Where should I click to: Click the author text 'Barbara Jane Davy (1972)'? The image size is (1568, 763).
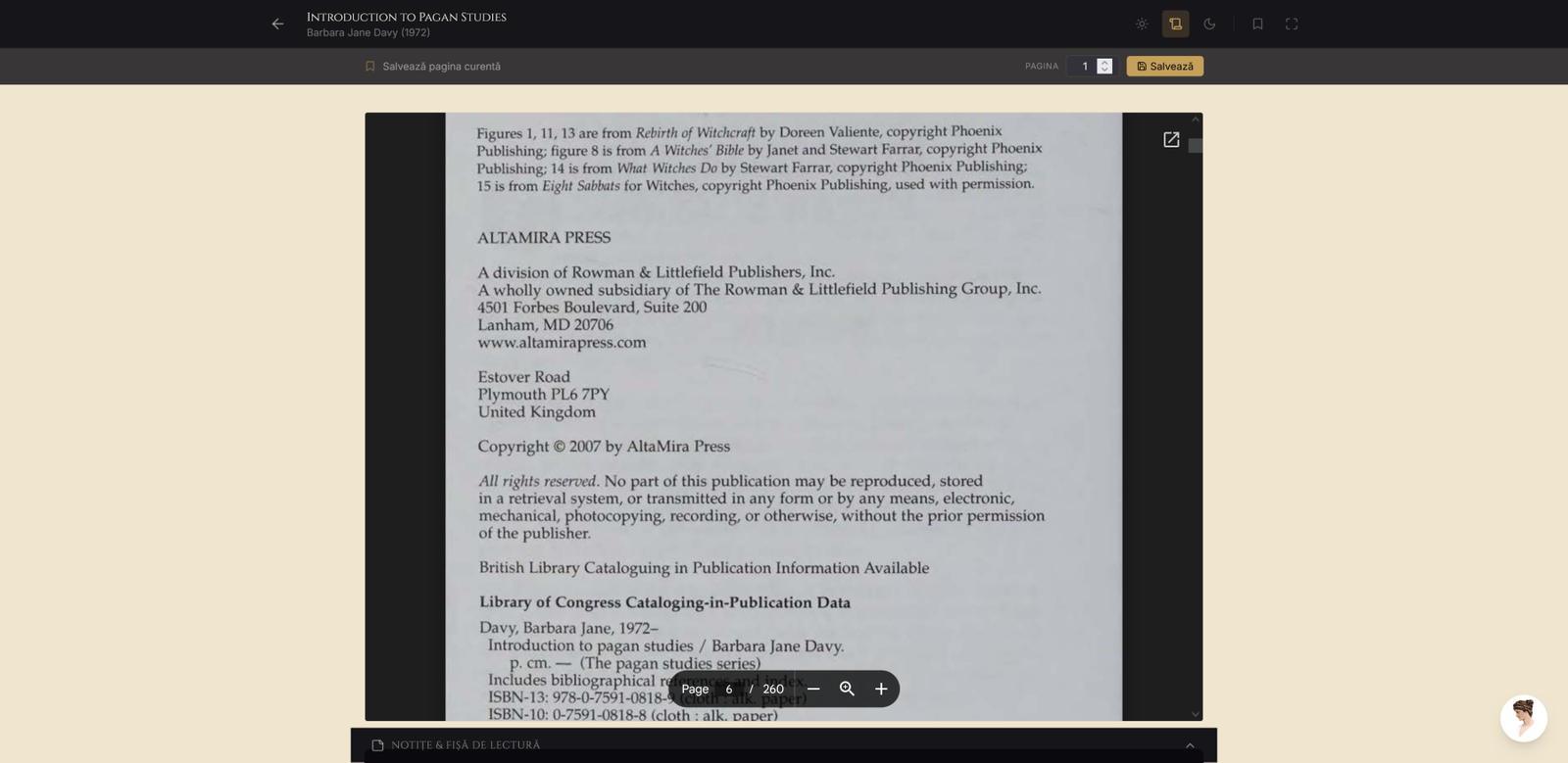point(368,32)
